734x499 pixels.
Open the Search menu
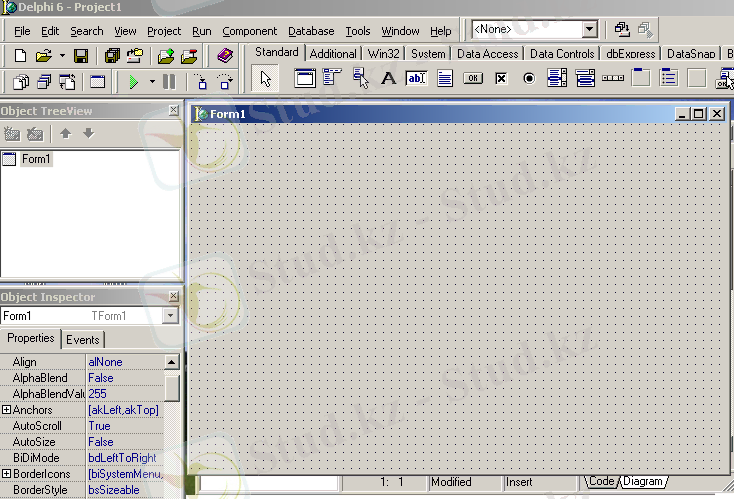(x=87, y=31)
